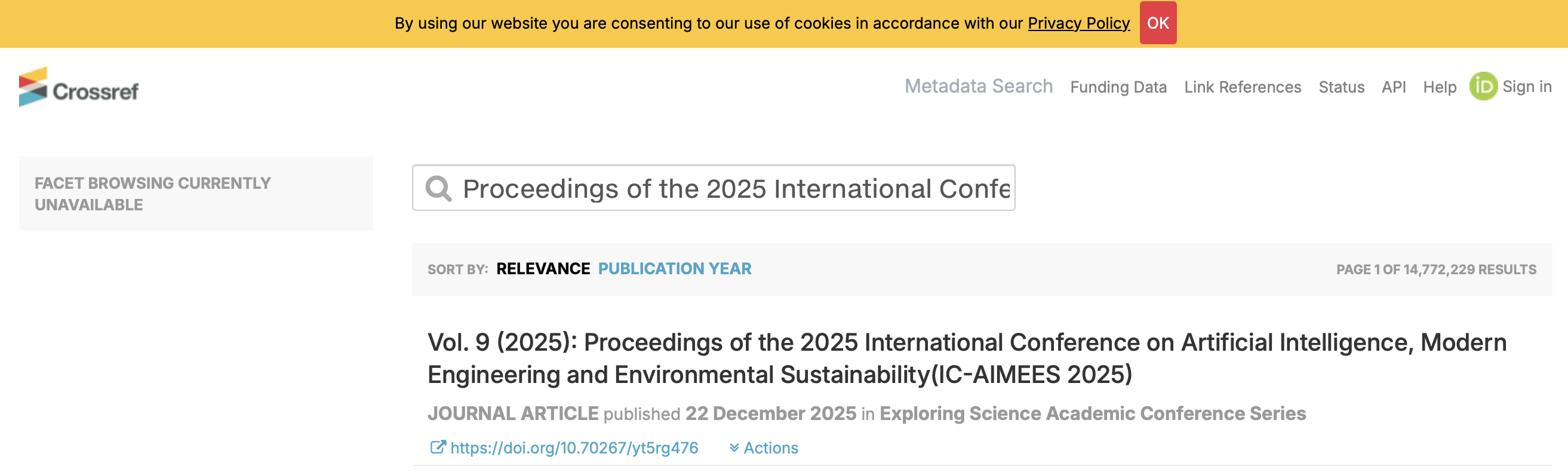The width and height of the screenshot is (1568, 472).
Task: Navigate to the API link
Action: click(x=1393, y=87)
